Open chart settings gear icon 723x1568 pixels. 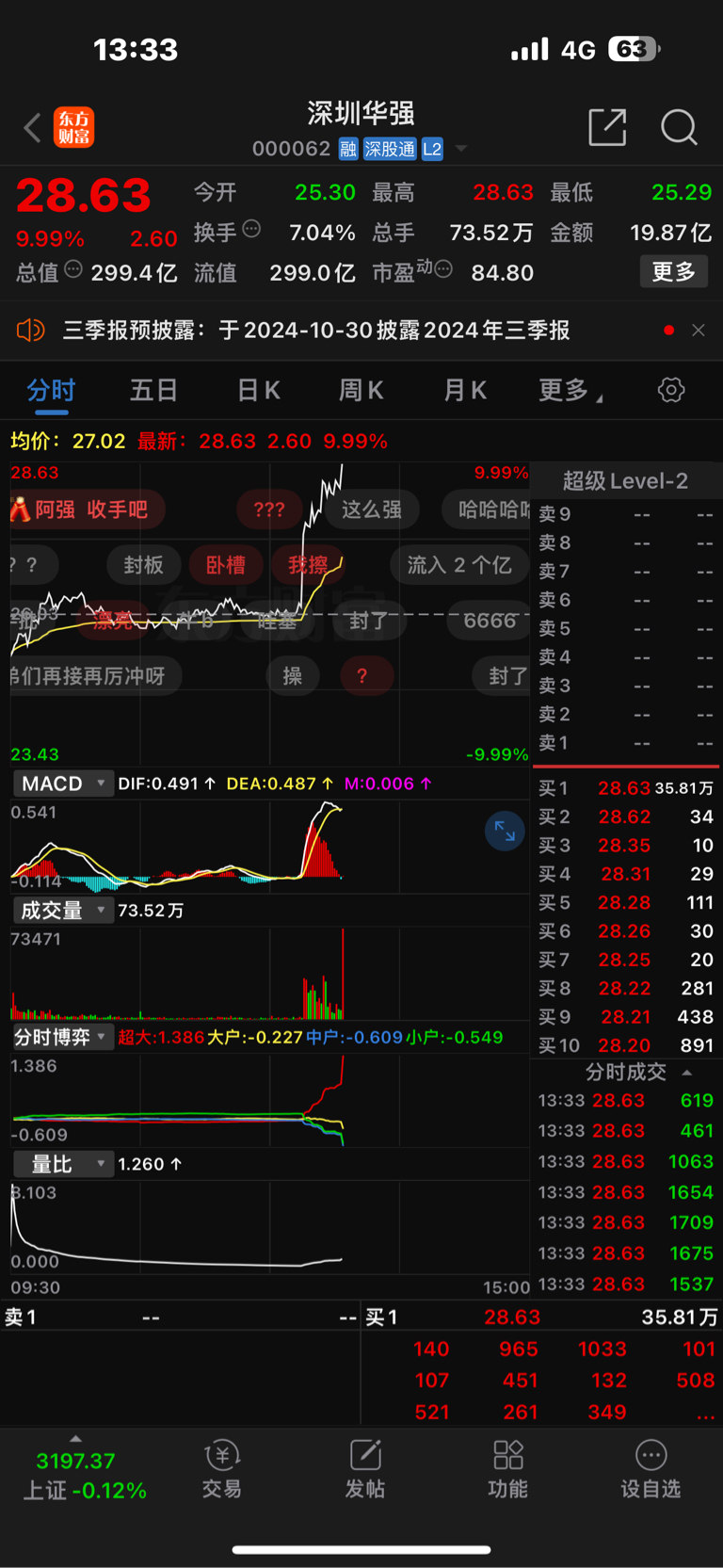click(x=671, y=390)
